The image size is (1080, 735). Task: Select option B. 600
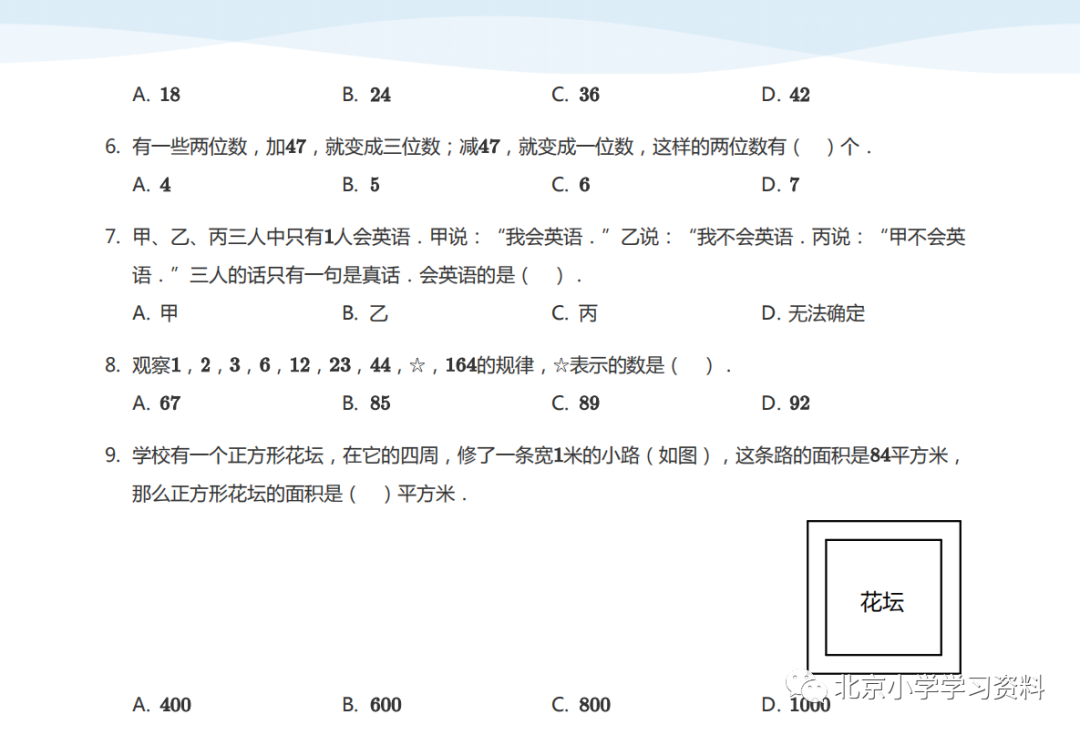372,705
